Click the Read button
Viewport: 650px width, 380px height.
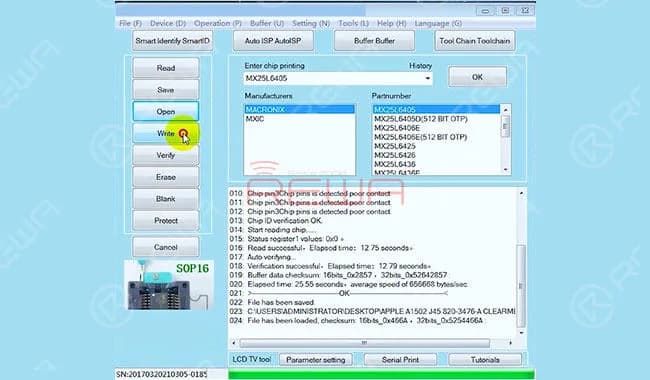tap(166, 68)
